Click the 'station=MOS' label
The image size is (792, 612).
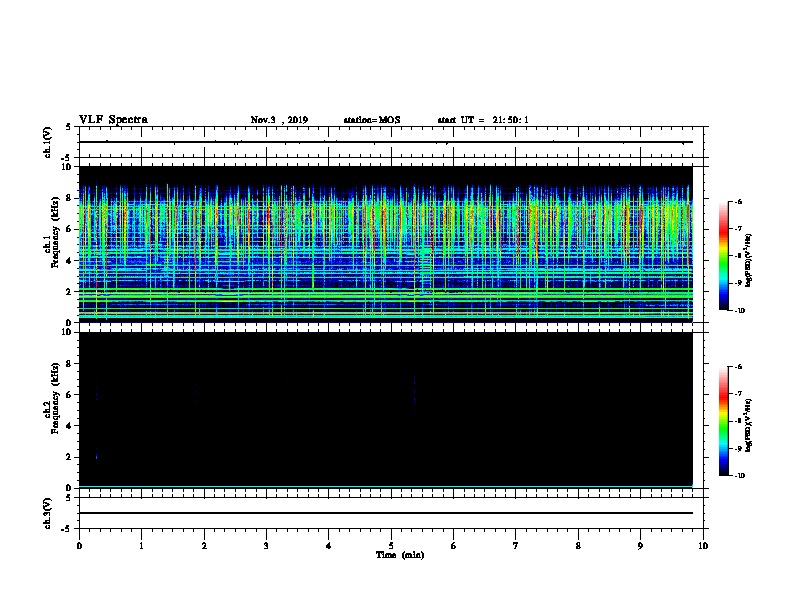pyautogui.click(x=372, y=120)
